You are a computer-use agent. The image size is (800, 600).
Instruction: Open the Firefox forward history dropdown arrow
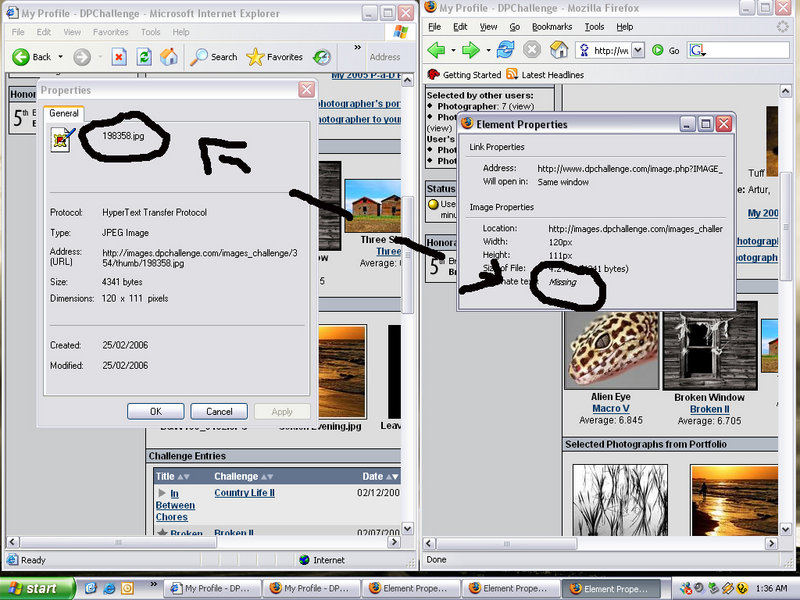coord(486,50)
